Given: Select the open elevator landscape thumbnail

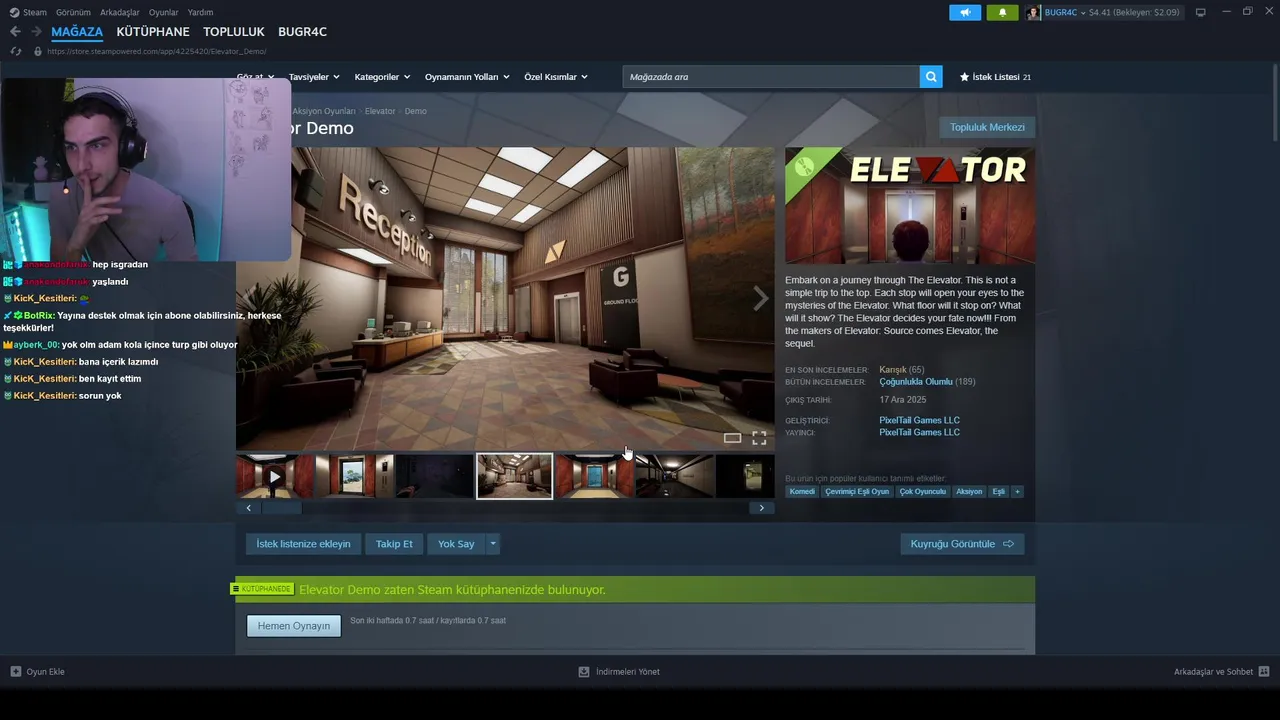Looking at the screenshot, I should [355, 477].
